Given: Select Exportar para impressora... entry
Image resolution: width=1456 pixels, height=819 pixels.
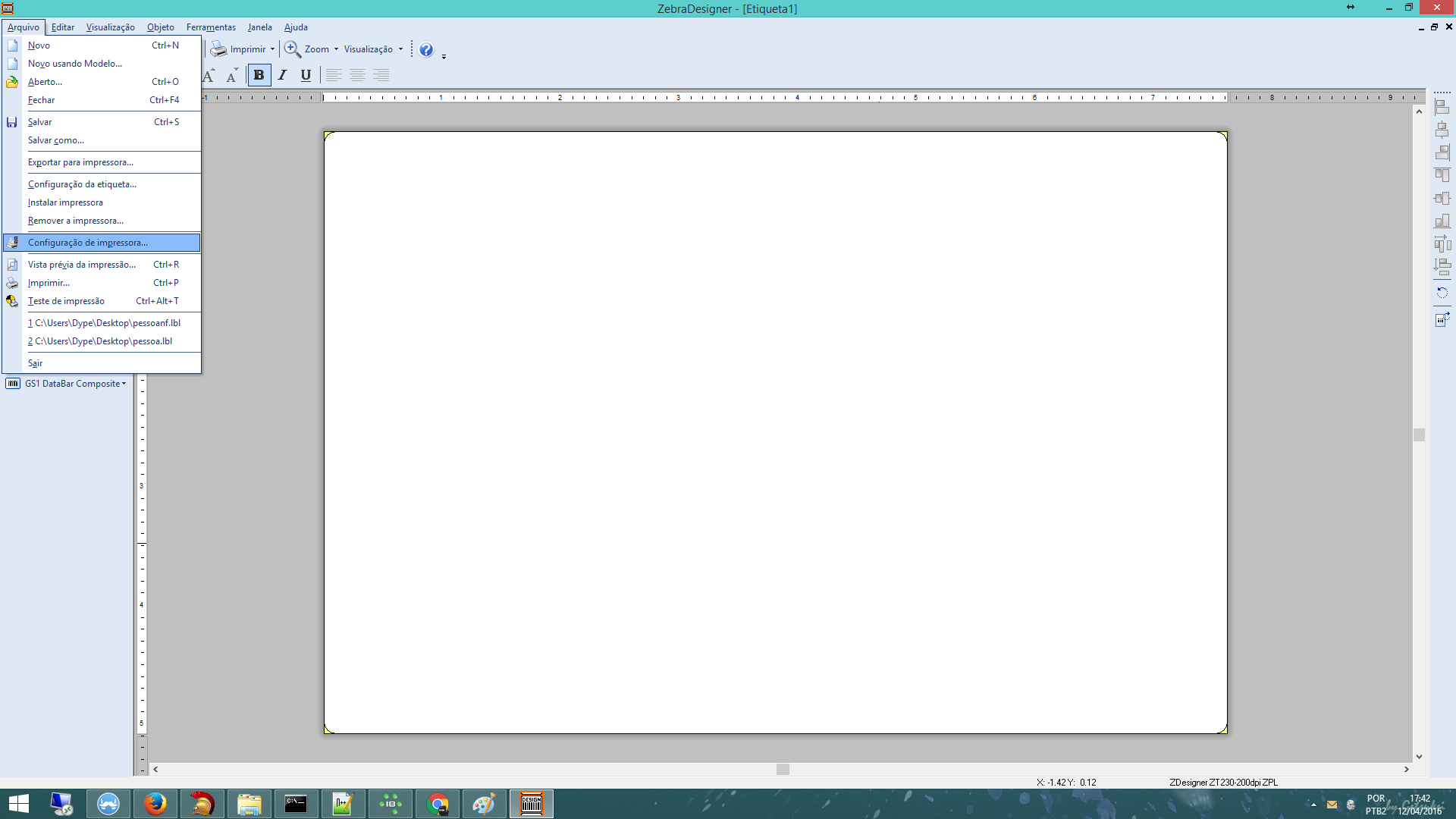Looking at the screenshot, I should [102, 162].
